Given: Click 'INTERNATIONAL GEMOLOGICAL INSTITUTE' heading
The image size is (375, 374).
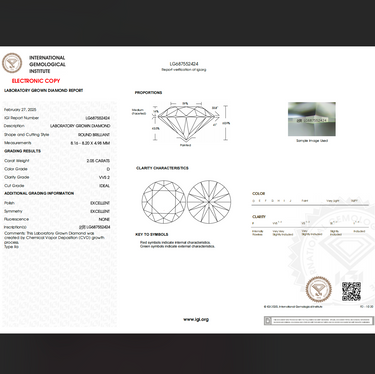Looking at the screenshot, I should click(x=47, y=64).
